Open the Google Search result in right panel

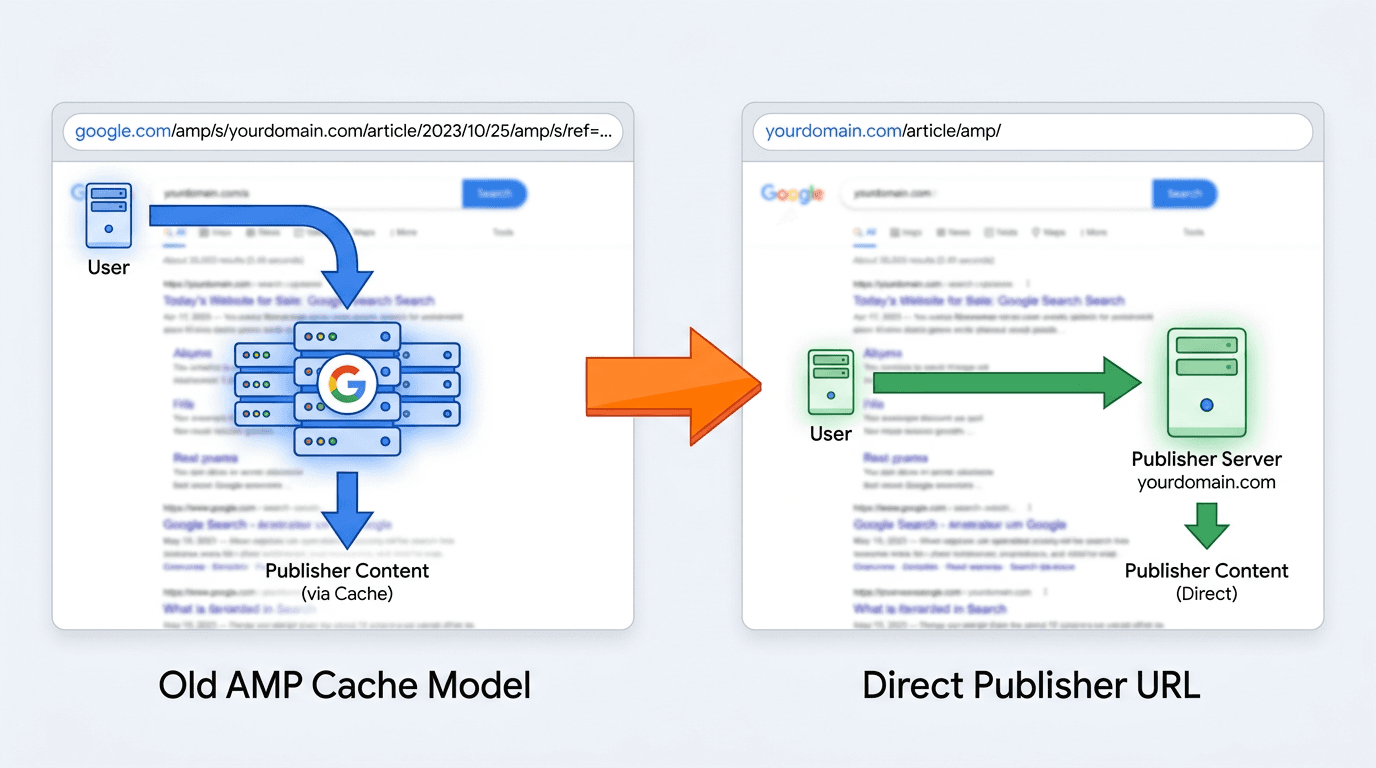(x=960, y=524)
